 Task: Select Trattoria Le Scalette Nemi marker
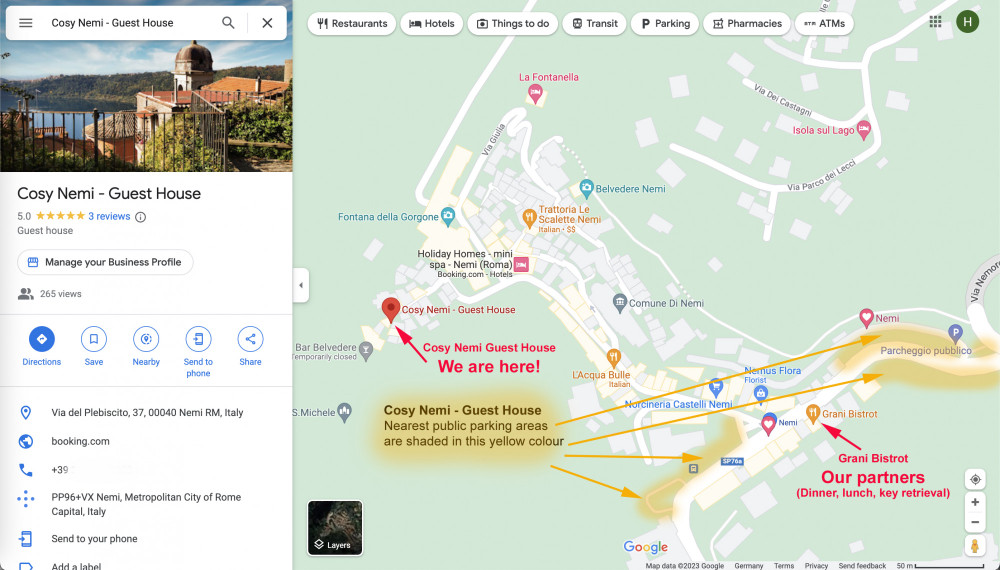[529, 219]
